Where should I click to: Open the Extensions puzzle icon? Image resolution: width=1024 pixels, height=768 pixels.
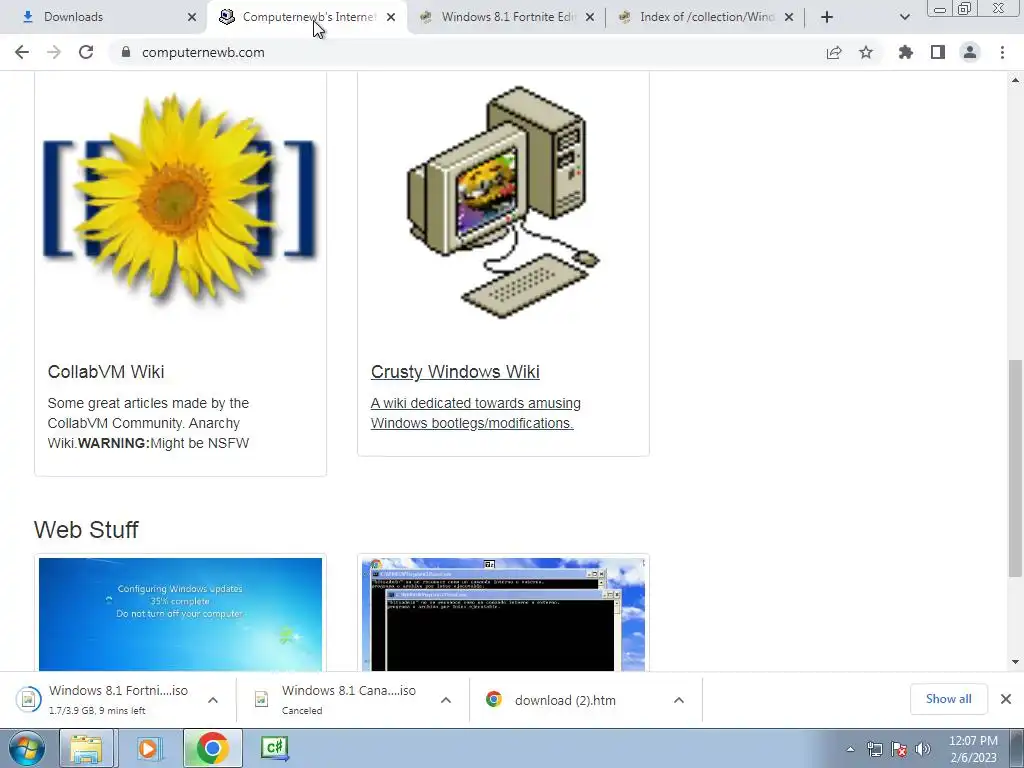(x=906, y=52)
